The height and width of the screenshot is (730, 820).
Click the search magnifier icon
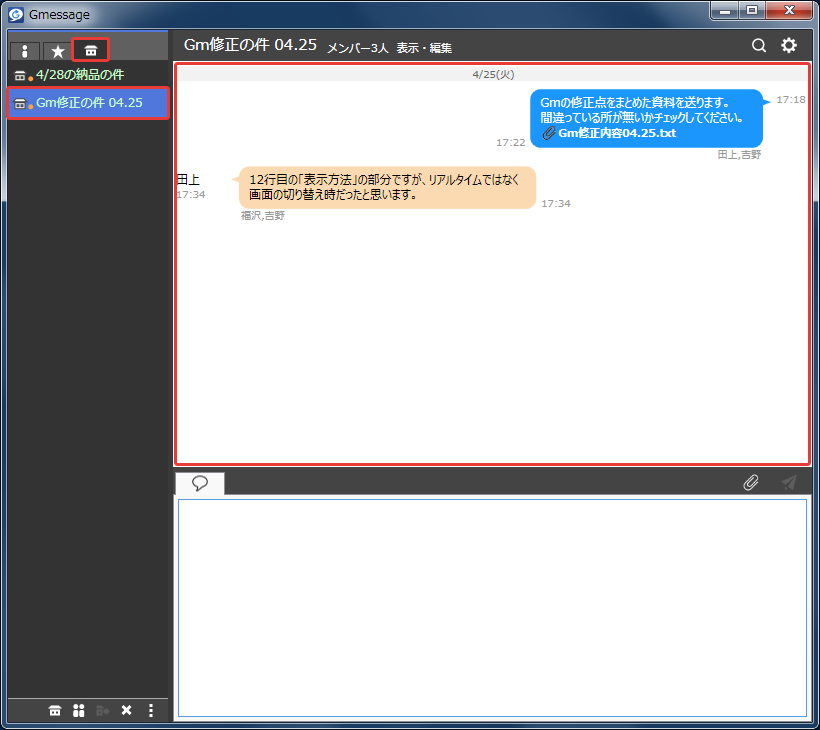tap(759, 45)
